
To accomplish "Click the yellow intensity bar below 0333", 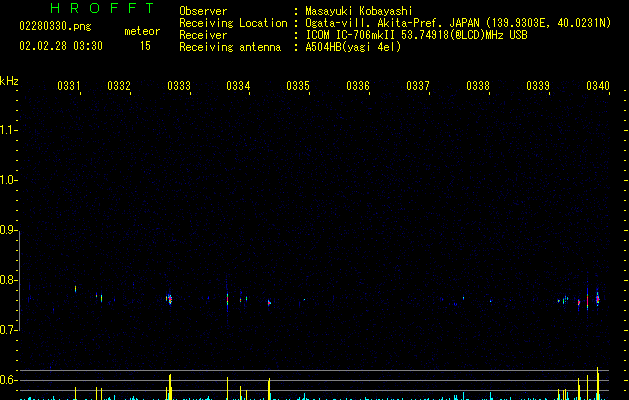I will click(x=170, y=387).
